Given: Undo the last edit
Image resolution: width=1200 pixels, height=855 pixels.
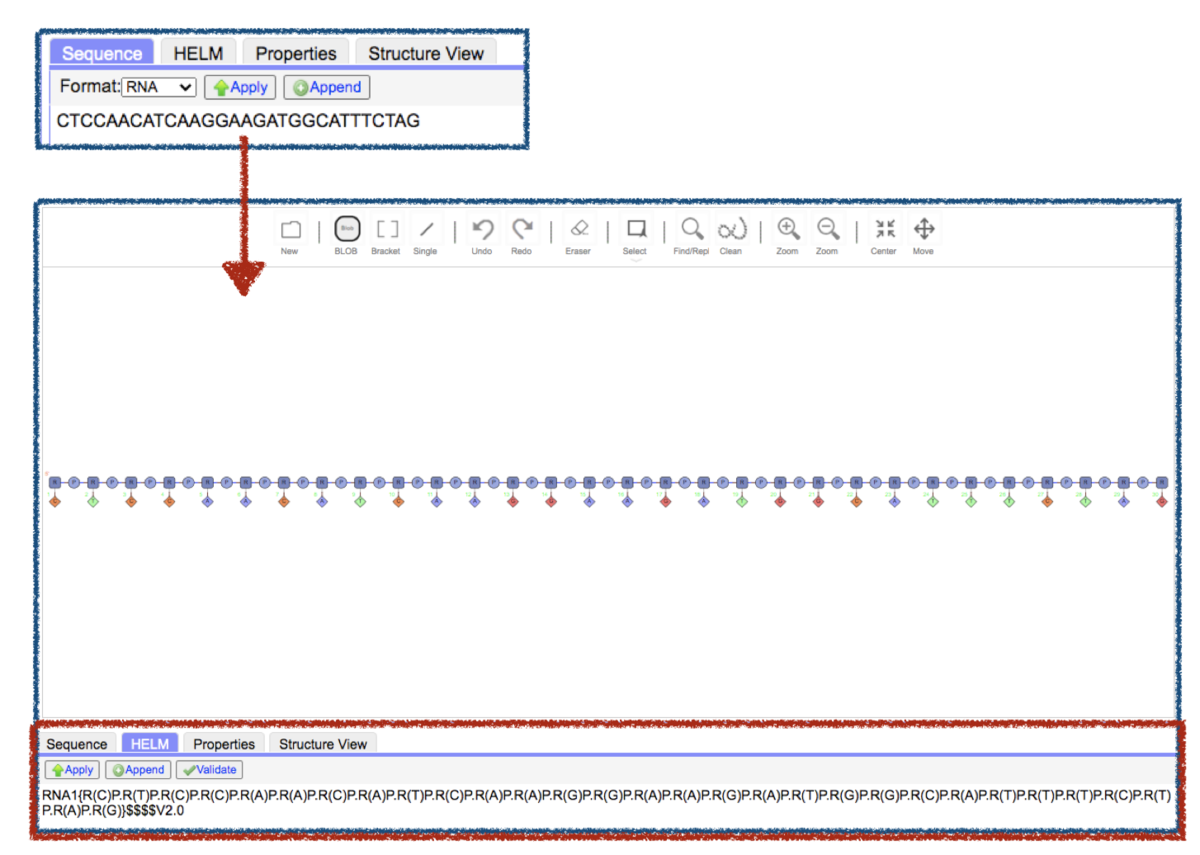Looking at the screenshot, I should click(x=482, y=230).
